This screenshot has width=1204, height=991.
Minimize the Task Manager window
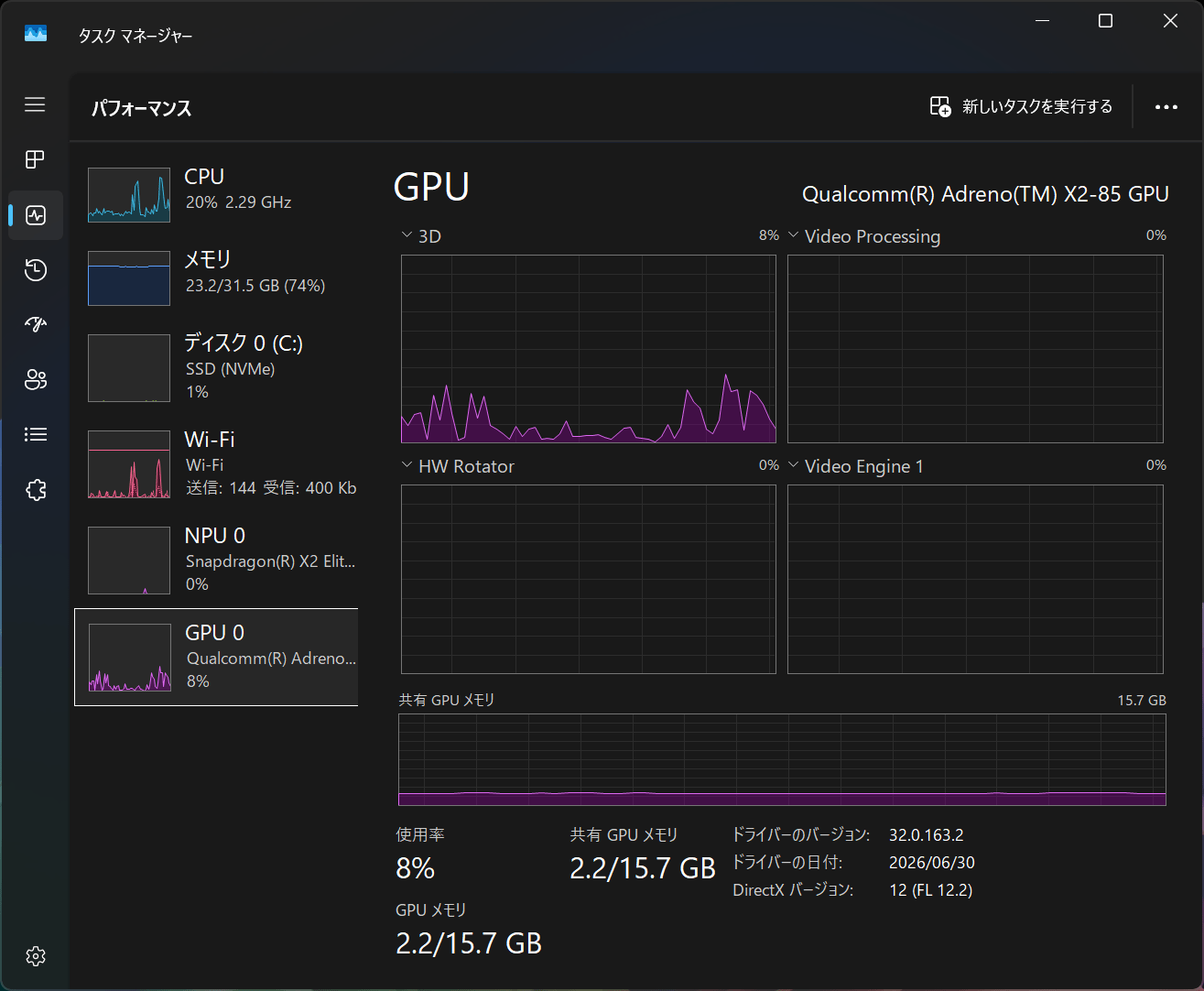[1042, 20]
